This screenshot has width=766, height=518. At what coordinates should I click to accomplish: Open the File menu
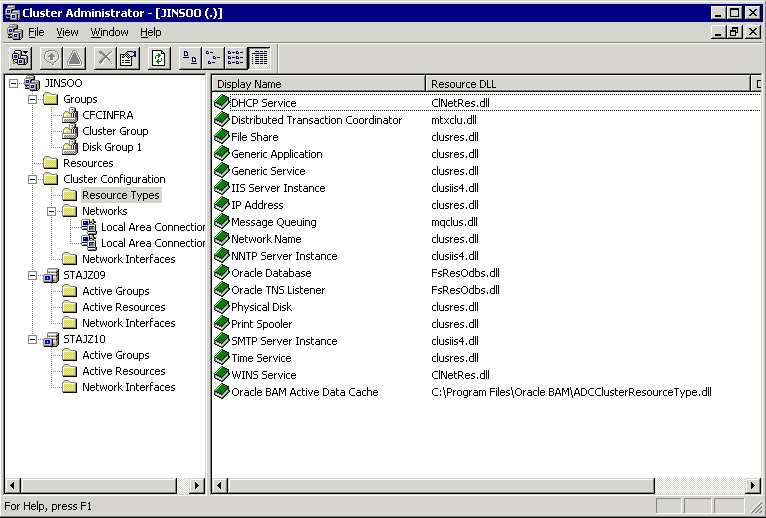(x=36, y=32)
